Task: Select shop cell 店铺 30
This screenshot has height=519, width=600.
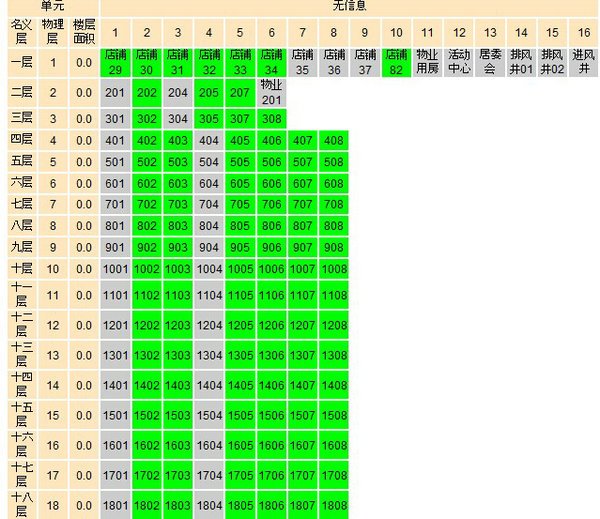Action: click(147, 63)
